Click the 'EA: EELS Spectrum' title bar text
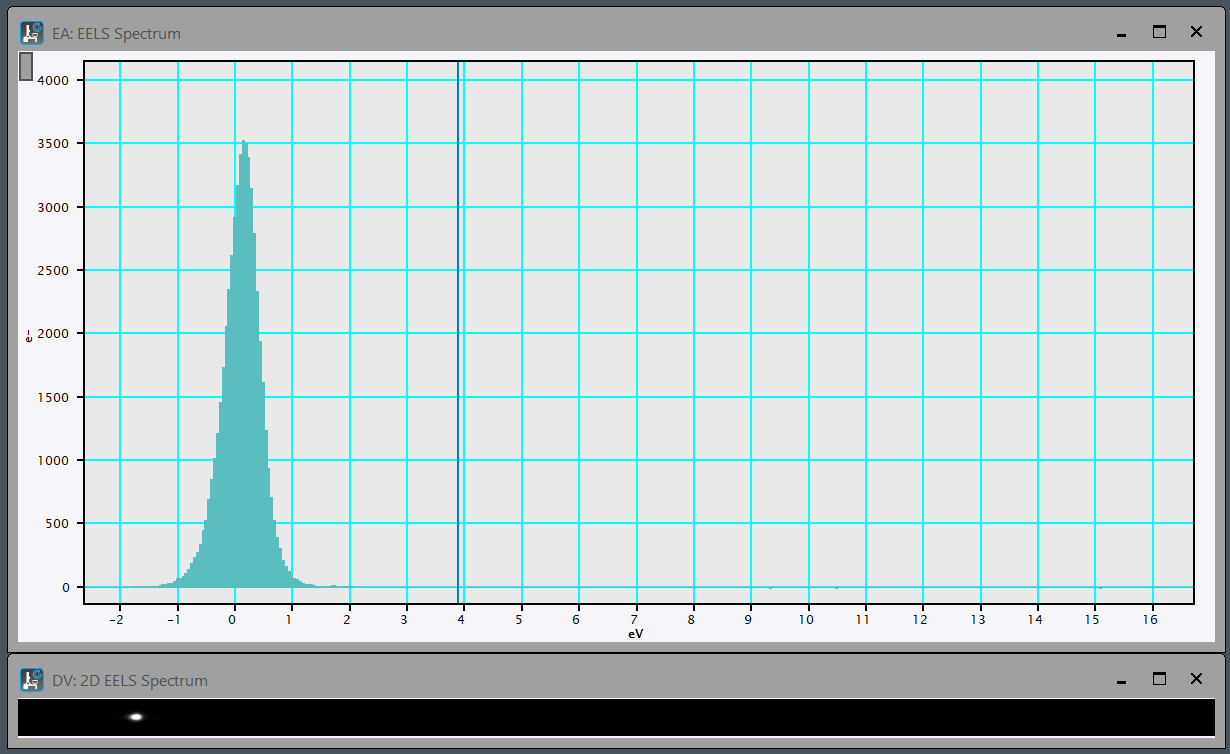The image size is (1230, 754). 116,33
